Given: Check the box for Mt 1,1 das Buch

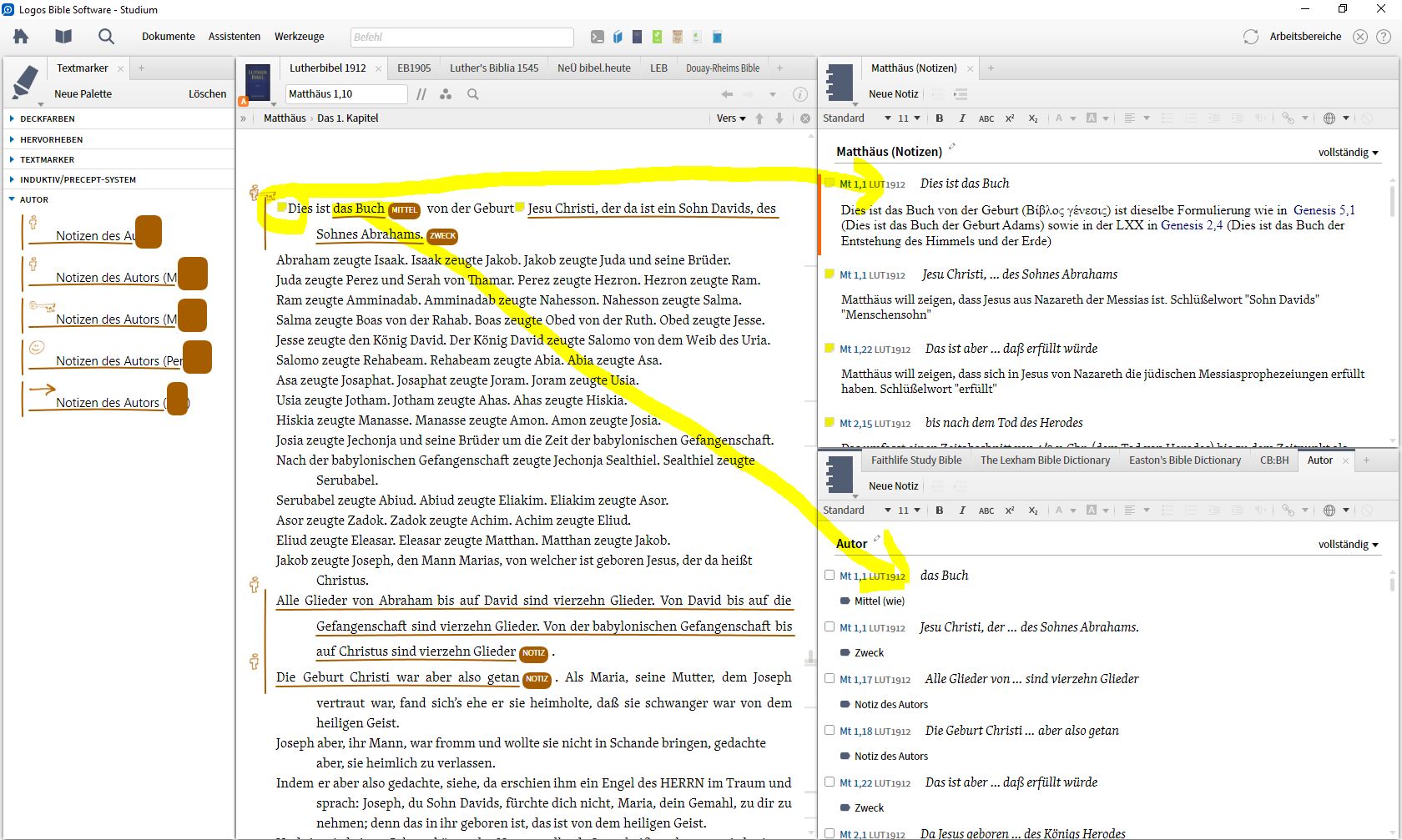Looking at the screenshot, I should coord(830,575).
